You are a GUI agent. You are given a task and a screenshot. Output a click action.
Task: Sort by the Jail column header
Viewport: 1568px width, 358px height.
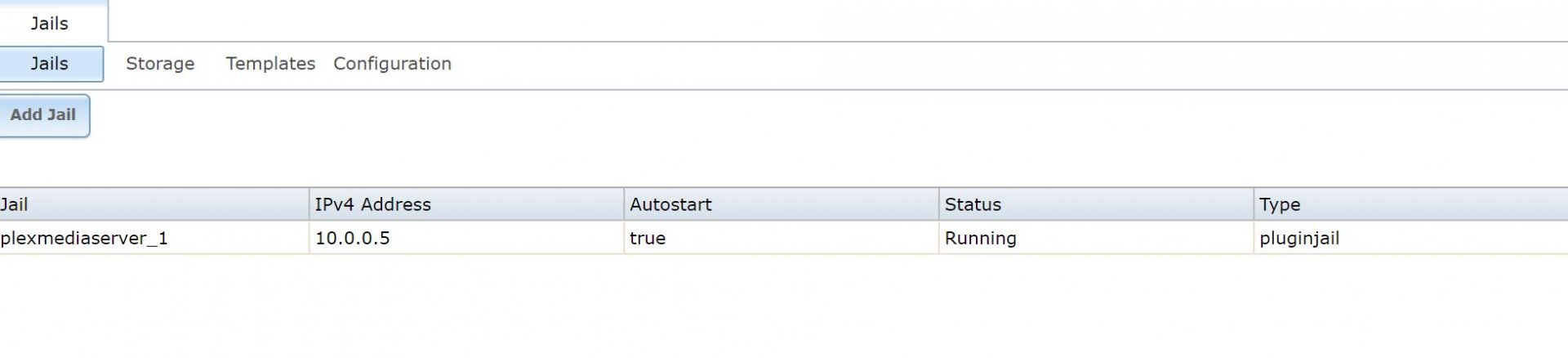pos(154,204)
